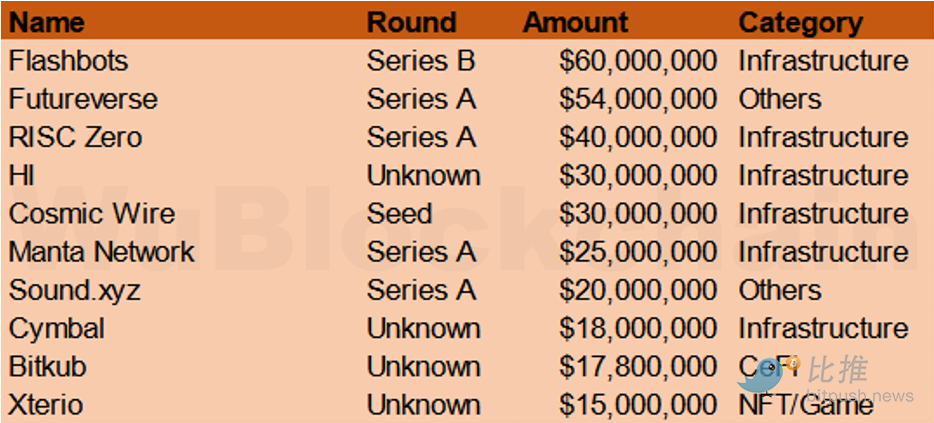Click the Round column header
This screenshot has width=934, height=423.
click(x=411, y=22)
